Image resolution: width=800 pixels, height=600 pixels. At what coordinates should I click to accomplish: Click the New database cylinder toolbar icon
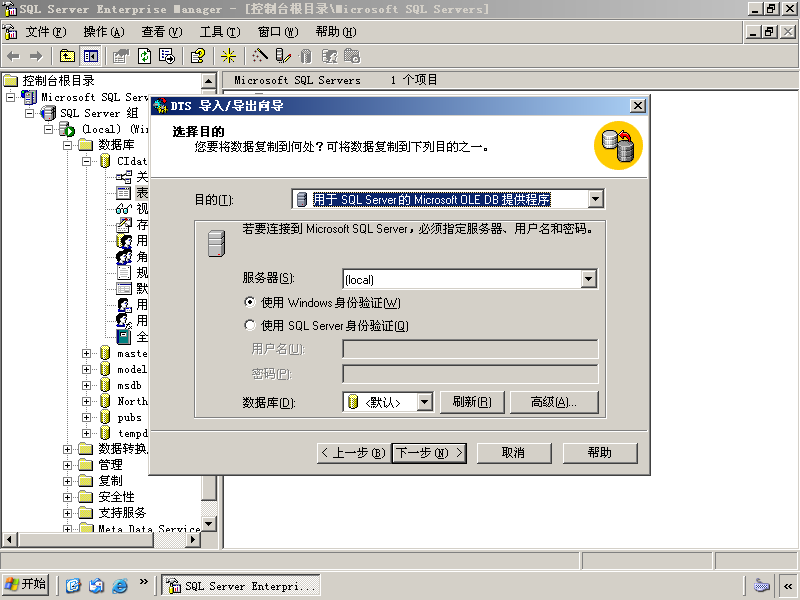tap(306, 56)
